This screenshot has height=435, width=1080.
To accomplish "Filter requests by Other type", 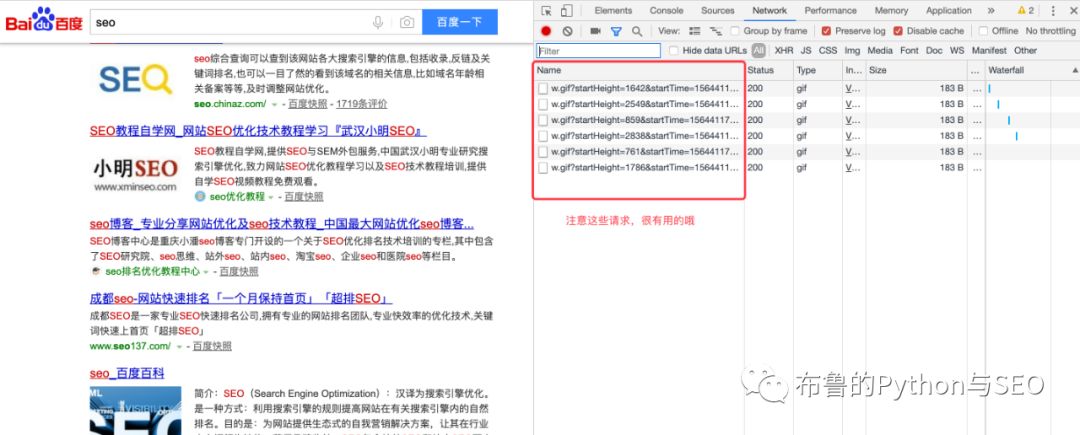I will (x=1025, y=50).
